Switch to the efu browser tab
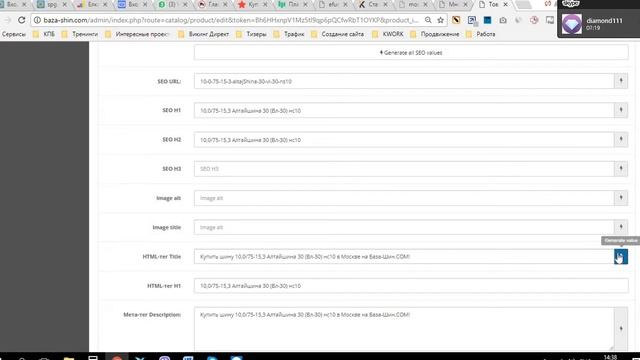Image resolution: width=640 pixels, height=360 pixels. 332,4
